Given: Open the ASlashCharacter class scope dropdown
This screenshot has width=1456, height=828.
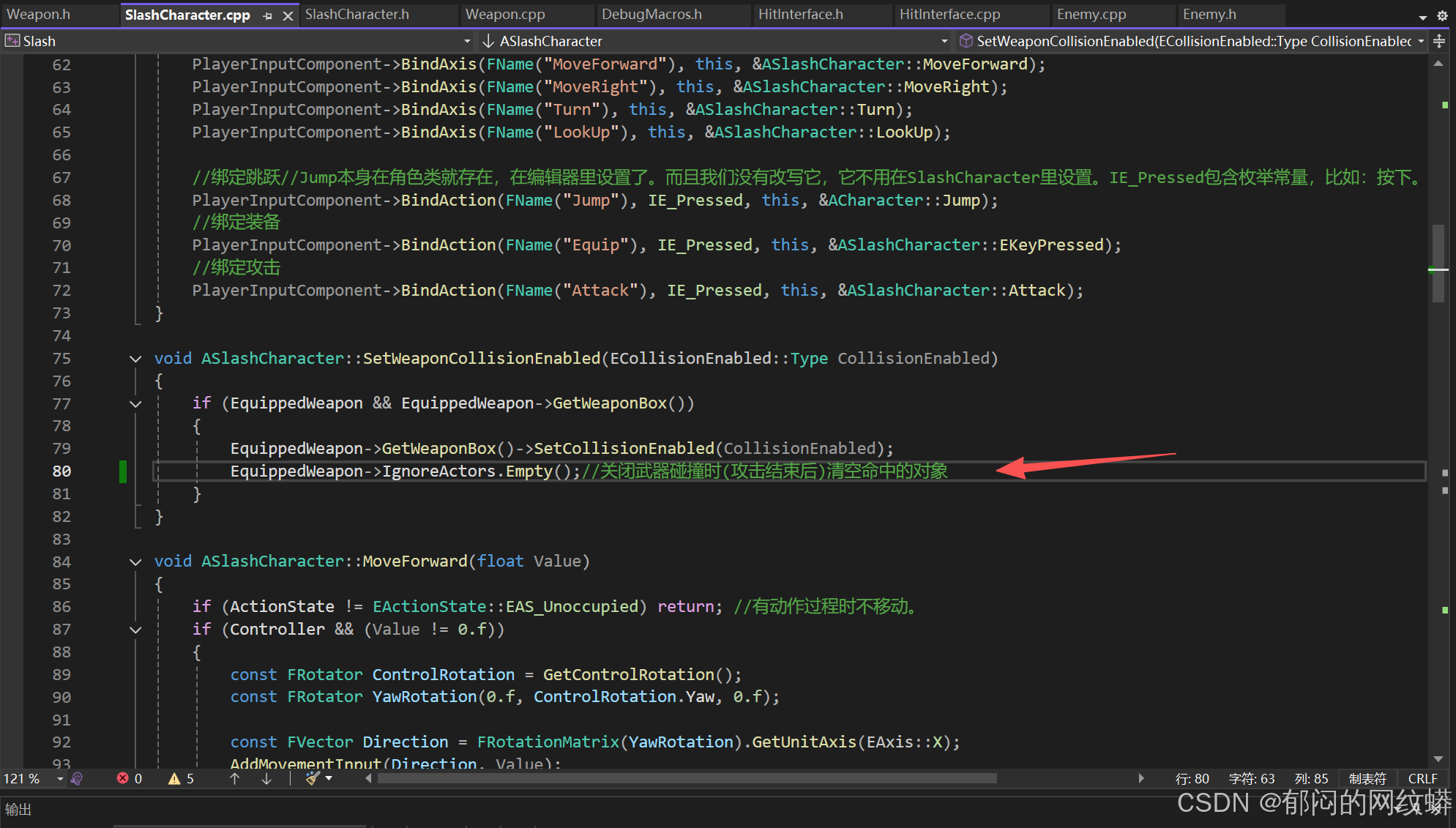Looking at the screenshot, I should 944,41.
